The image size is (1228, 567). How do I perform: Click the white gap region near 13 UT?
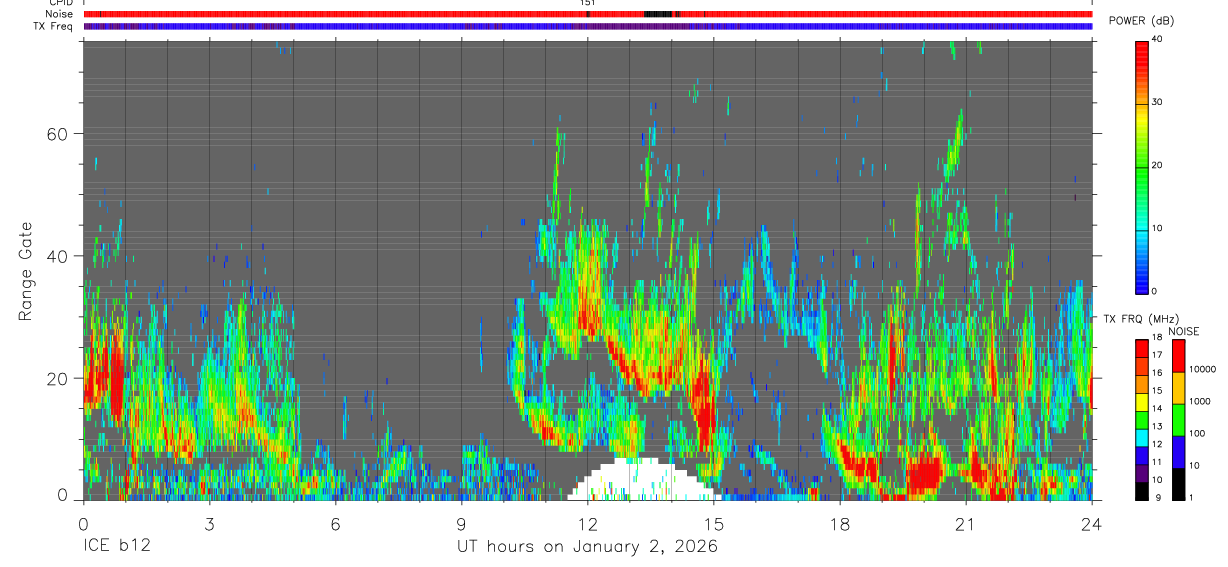644,480
